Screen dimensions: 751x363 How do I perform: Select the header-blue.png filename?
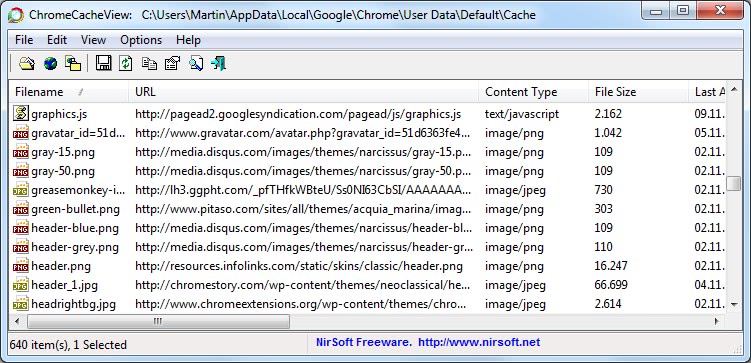click(75, 228)
